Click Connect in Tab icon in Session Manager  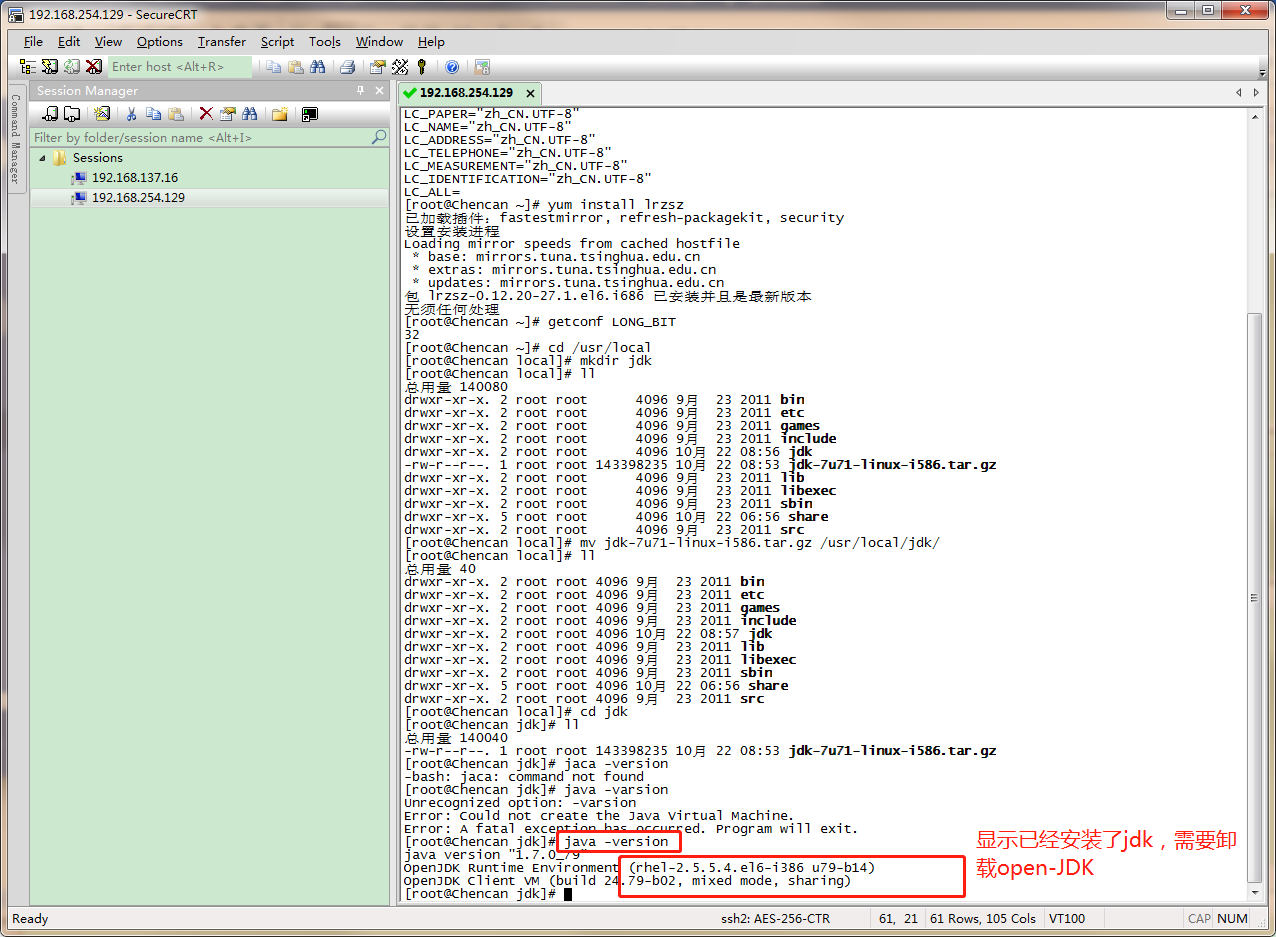[70, 114]
